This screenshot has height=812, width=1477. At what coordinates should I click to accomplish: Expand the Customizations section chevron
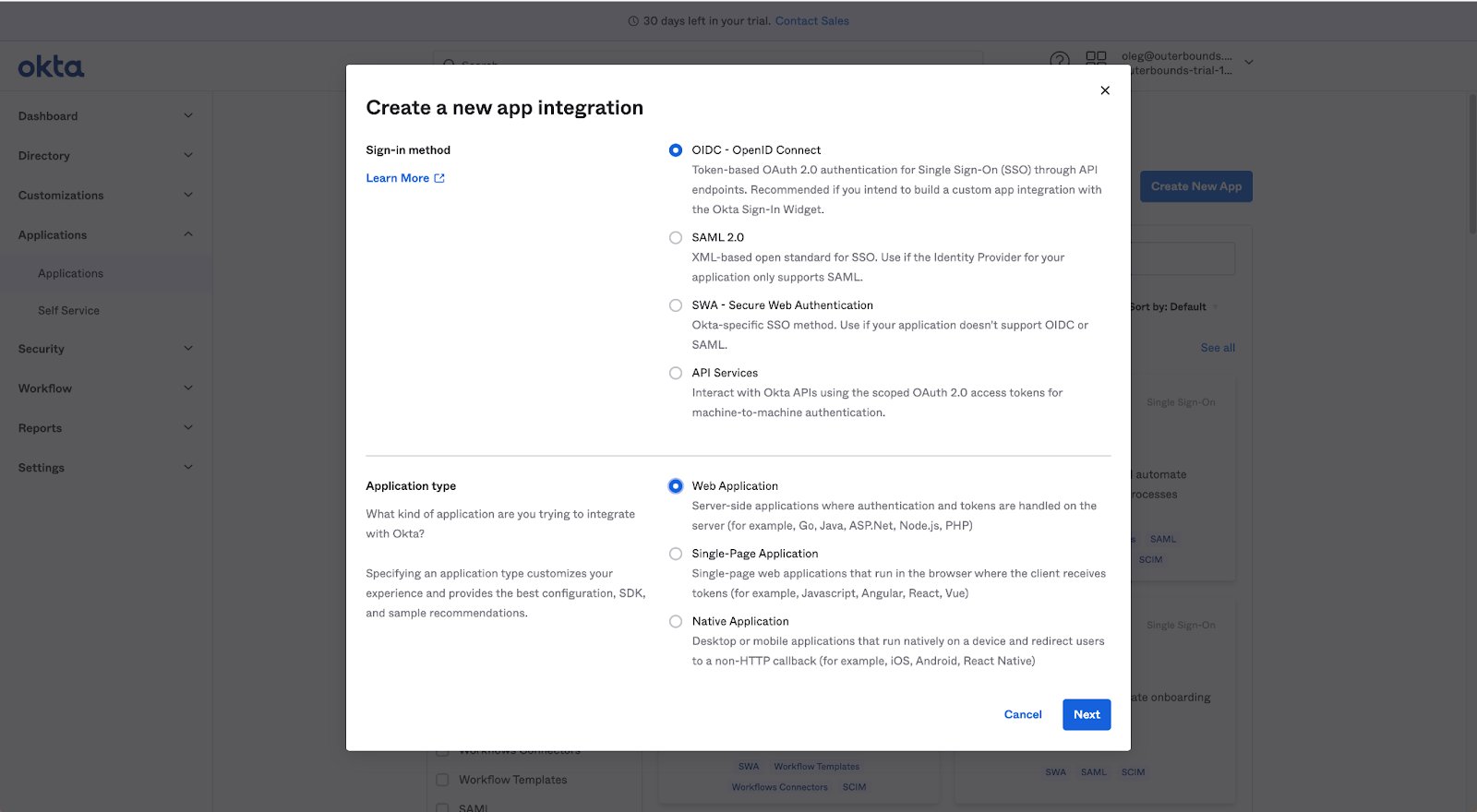point(188,195)
